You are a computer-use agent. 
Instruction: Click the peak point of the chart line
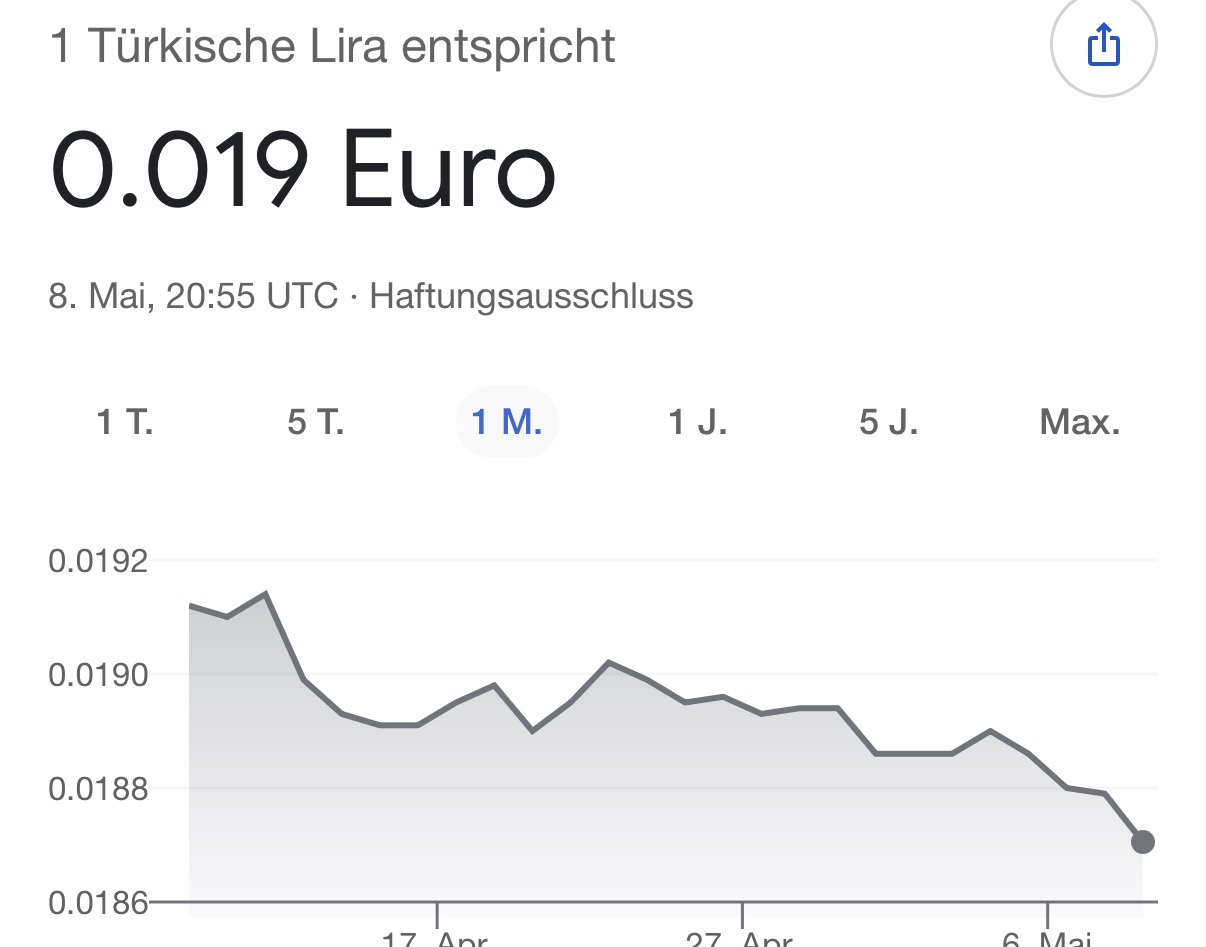[265, 594]
